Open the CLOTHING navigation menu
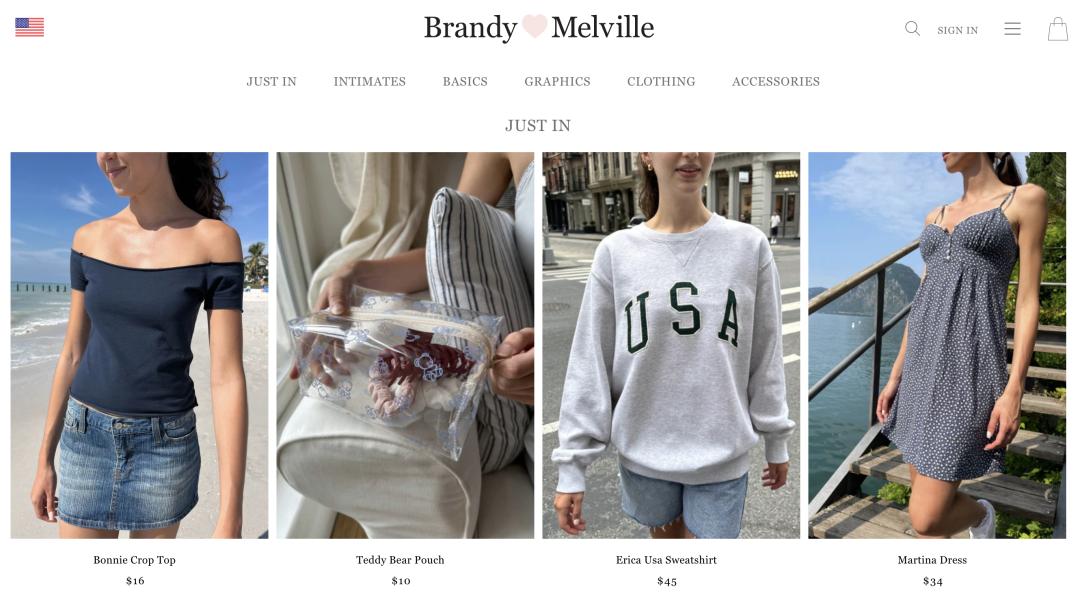This screenshot has height=598, width=1080. pyautogui.click(x=661, y=81)
